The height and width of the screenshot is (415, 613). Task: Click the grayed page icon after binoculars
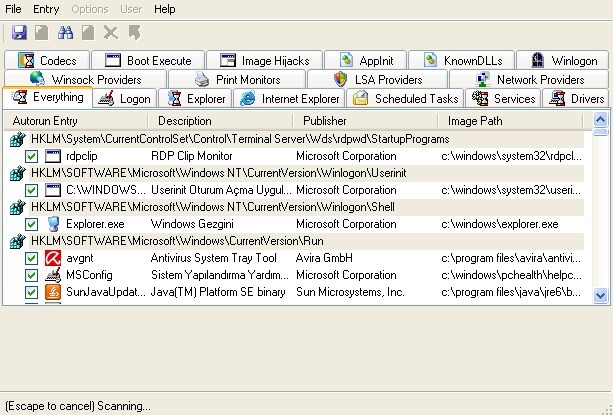[x=88, y=32]
